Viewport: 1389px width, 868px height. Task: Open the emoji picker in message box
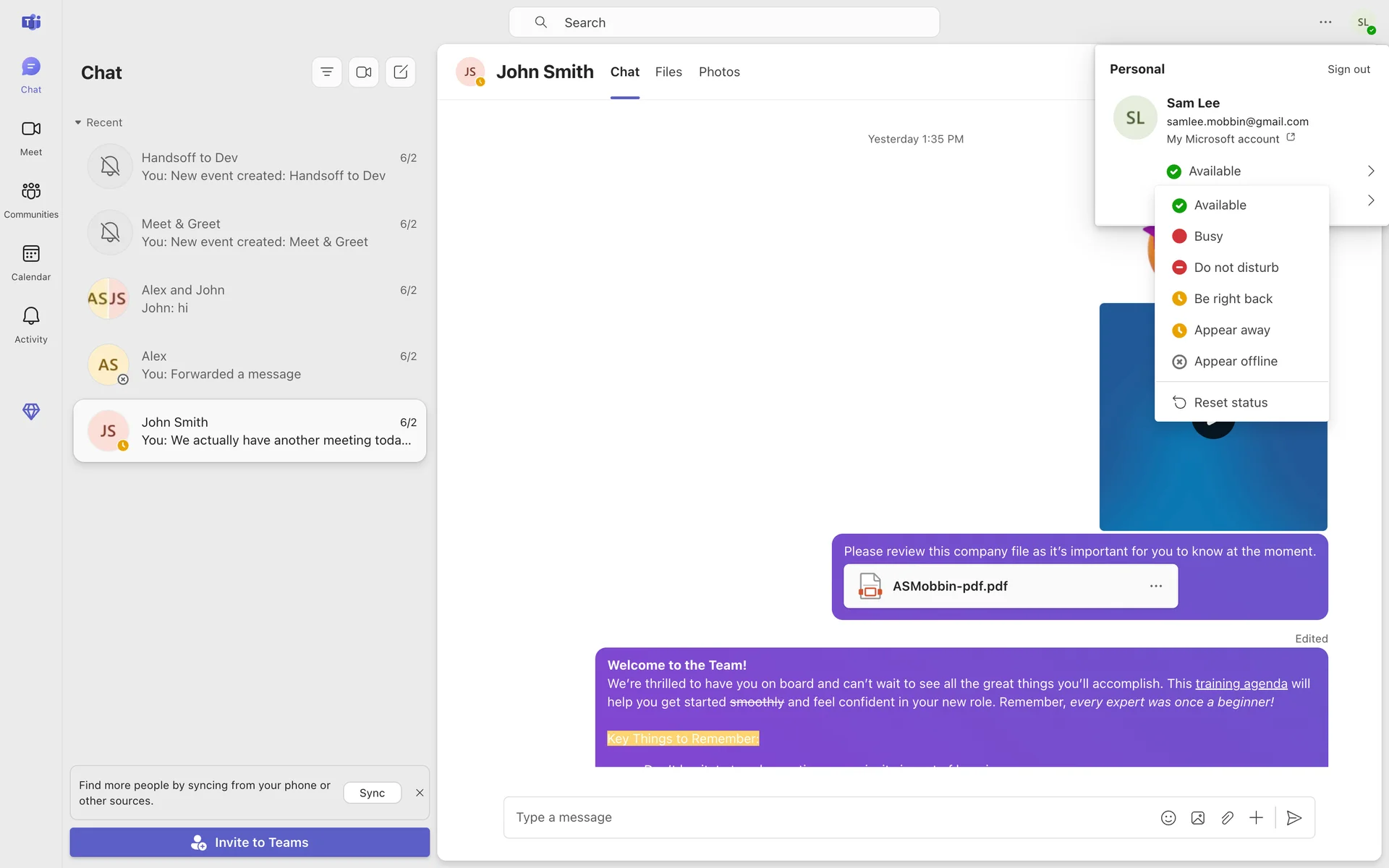1168,817
